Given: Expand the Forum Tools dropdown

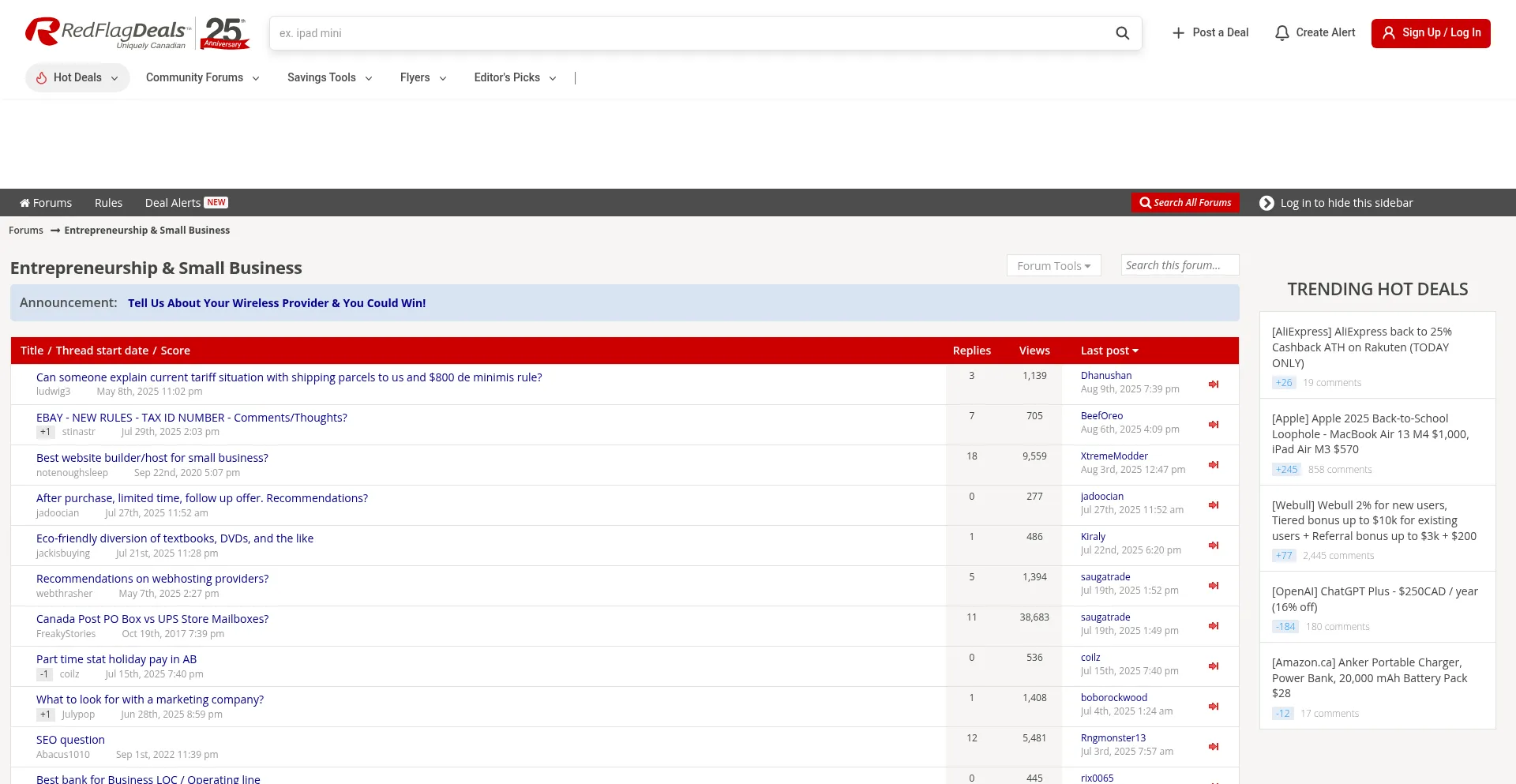Looking at the screenshot, I should [1053, 266].
